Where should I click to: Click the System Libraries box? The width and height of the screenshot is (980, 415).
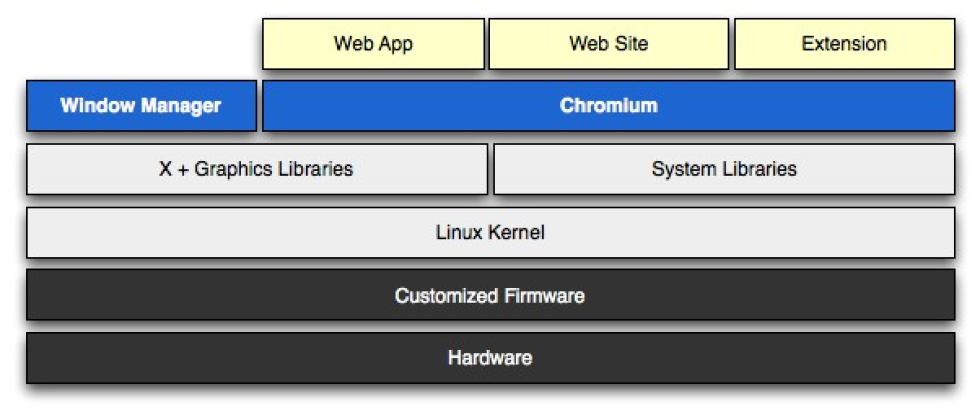pos(724,169)
